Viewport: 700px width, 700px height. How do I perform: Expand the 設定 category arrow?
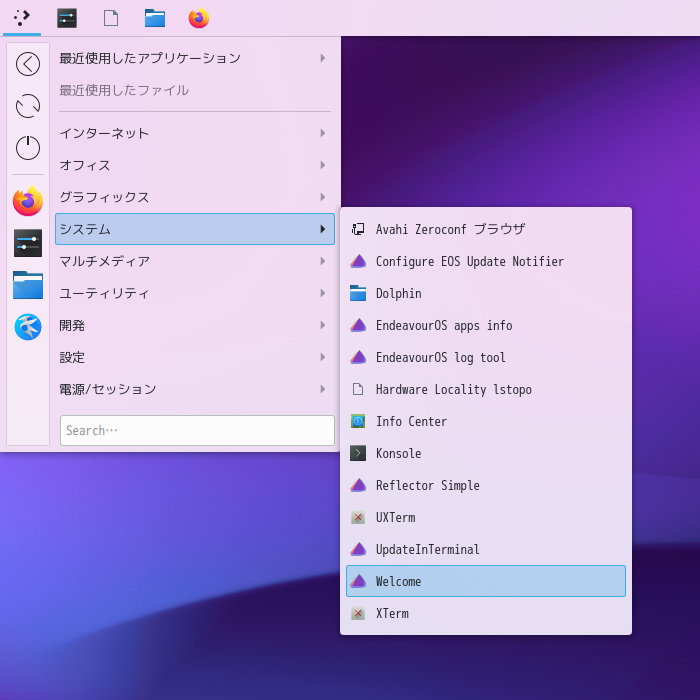(x=323, y=357)
